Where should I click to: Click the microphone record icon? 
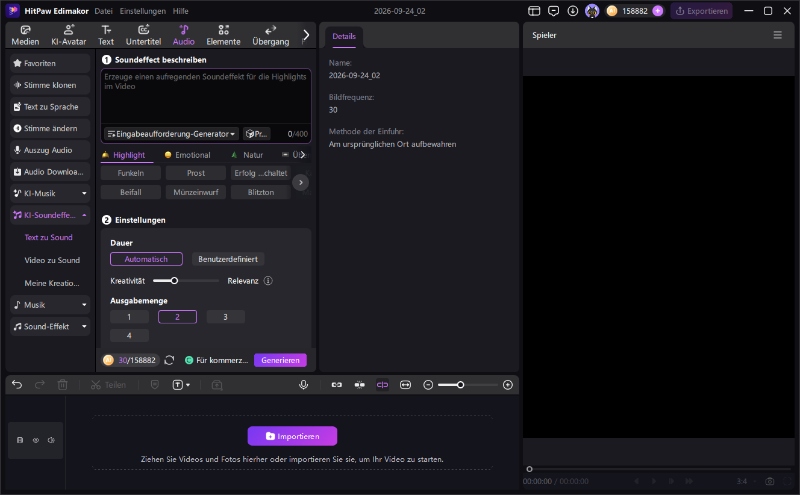pos(304,385)
